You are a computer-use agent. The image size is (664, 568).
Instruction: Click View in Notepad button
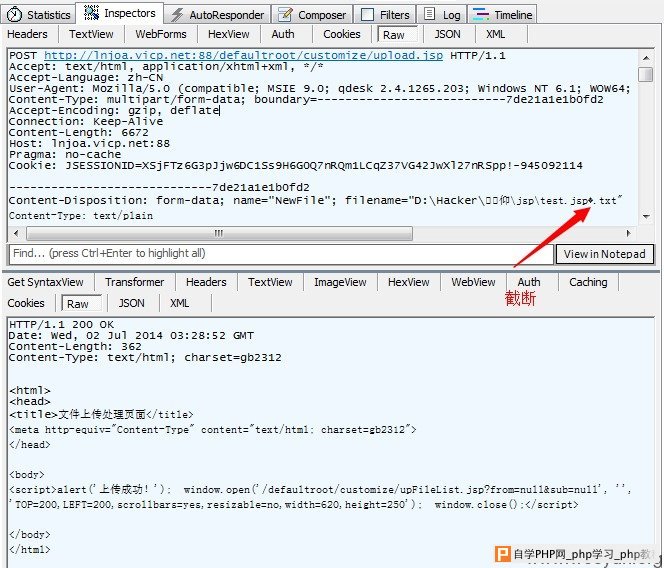[605, 254]
